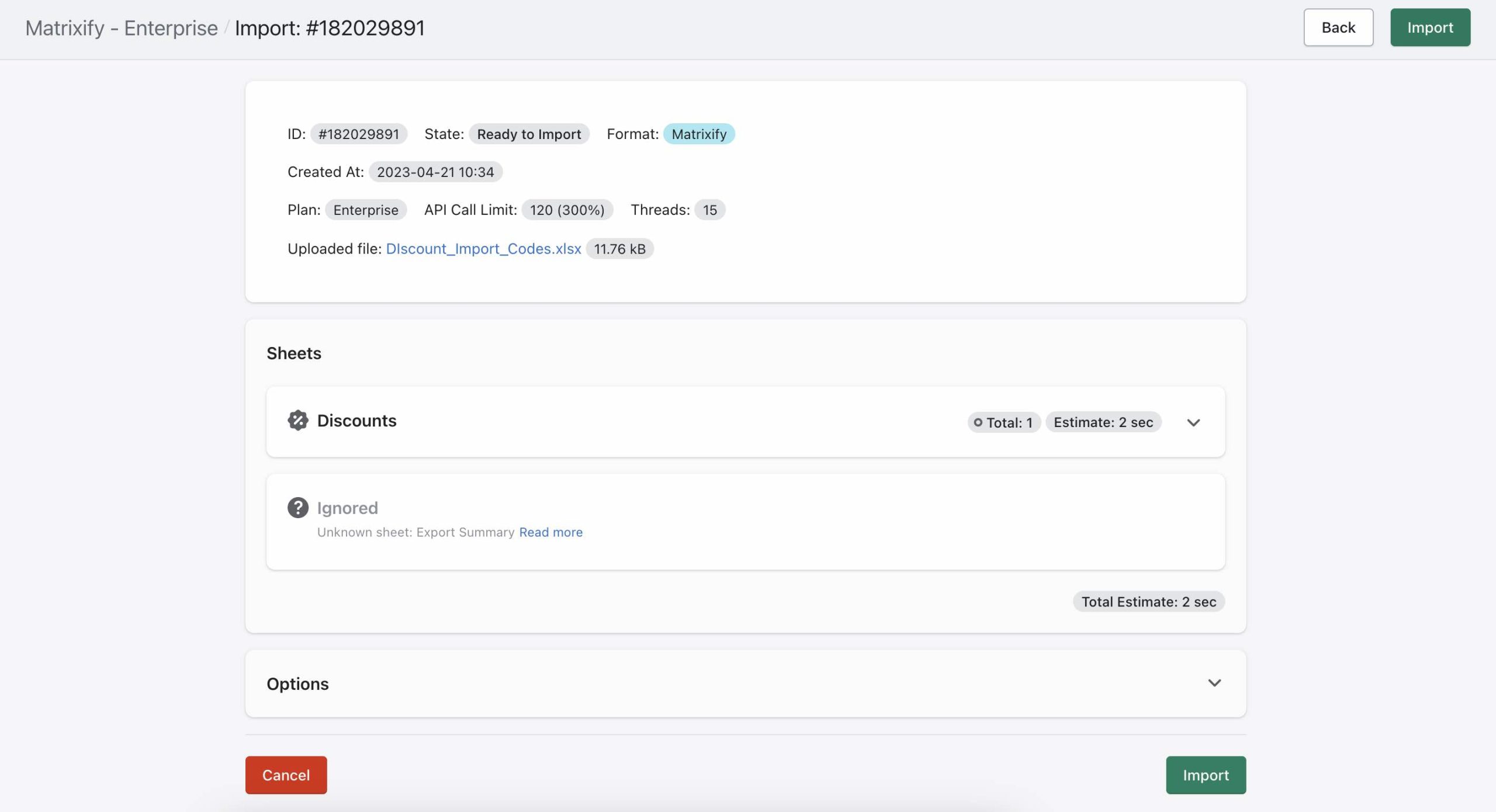Expand the Discounts sheet chevron

[1193, 422]
